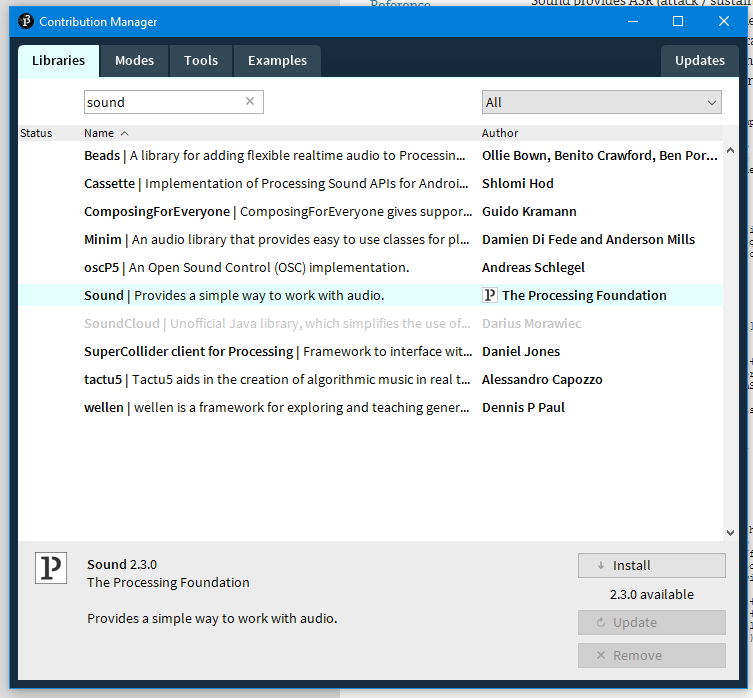This screenshot has height=698, width=753.
Task: Sort the list by the Author column header
Action: tap(500, 133)
